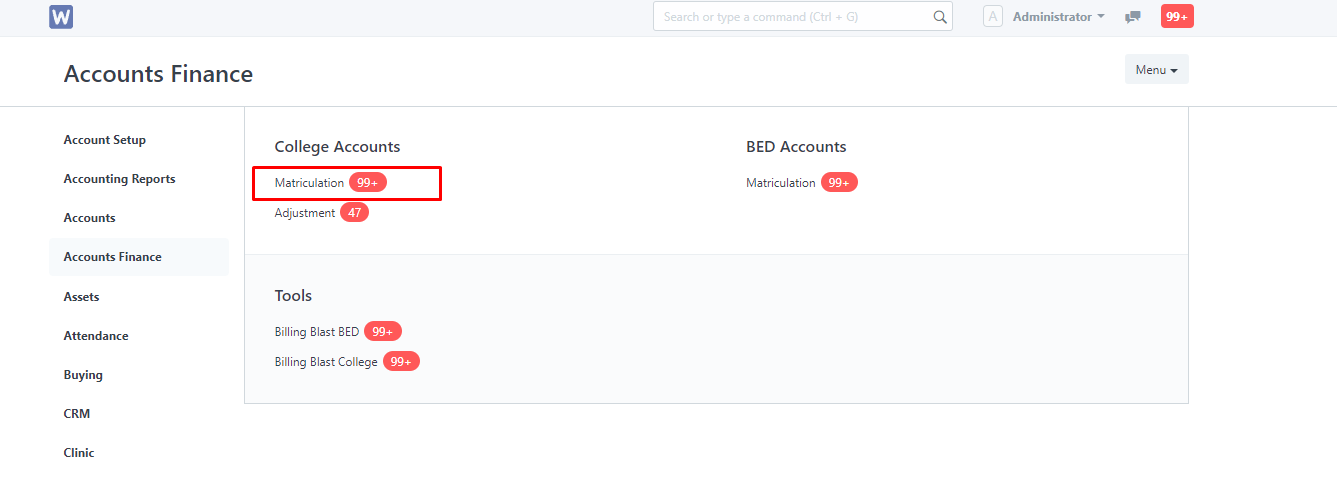The image size is (1337, 487).
Task: Click the 99+ badge beside Billing Blast BED
Action: click(383, 331)
